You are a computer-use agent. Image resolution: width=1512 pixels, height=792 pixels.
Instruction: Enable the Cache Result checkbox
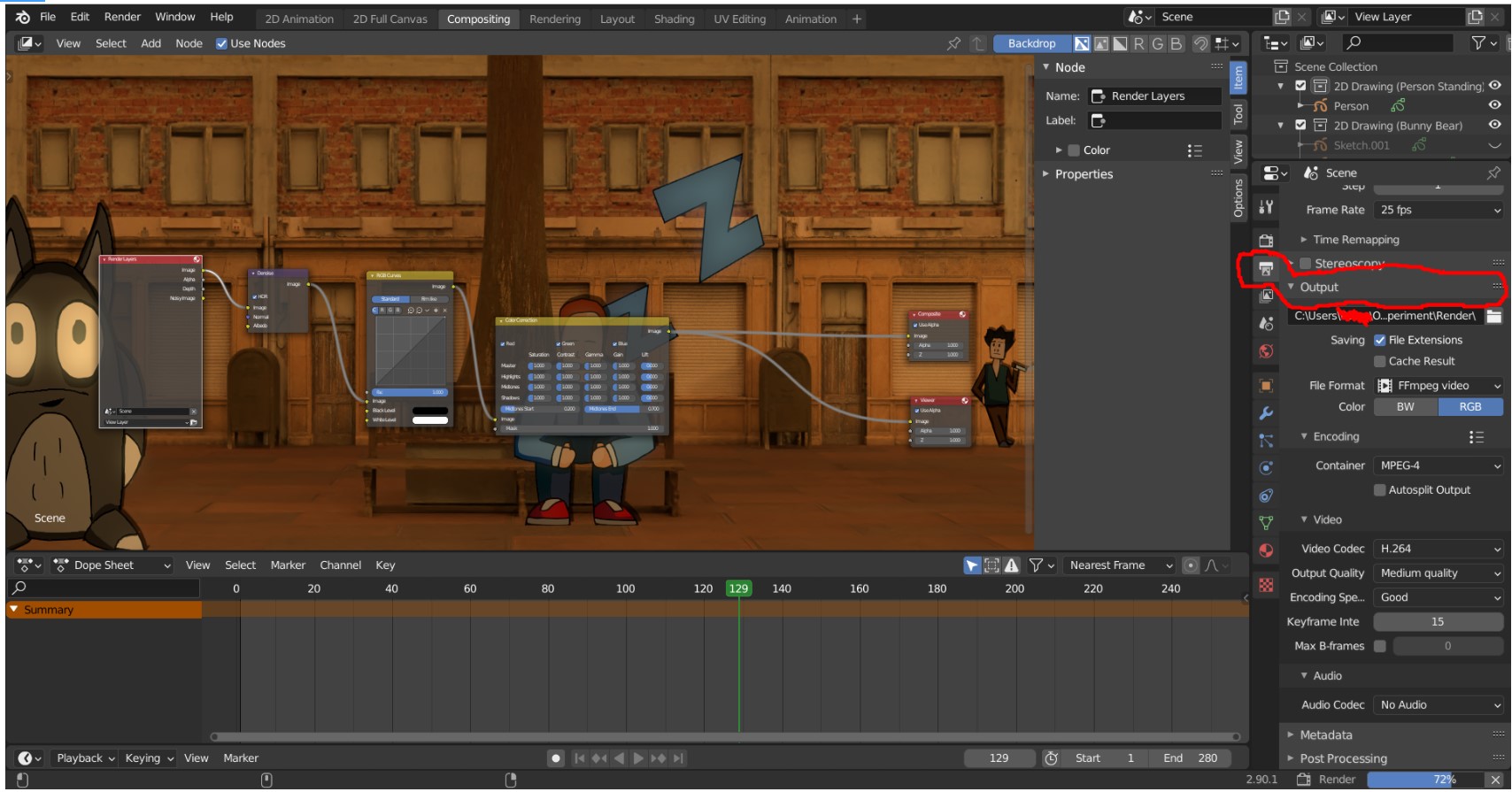(x=1379, y=361)
